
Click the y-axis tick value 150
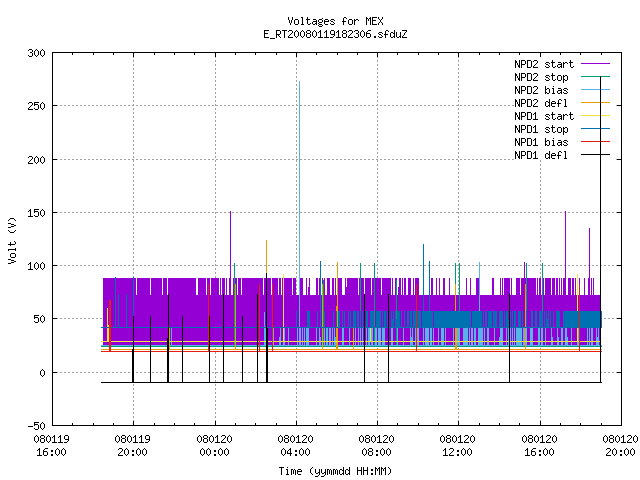[36, 213]
